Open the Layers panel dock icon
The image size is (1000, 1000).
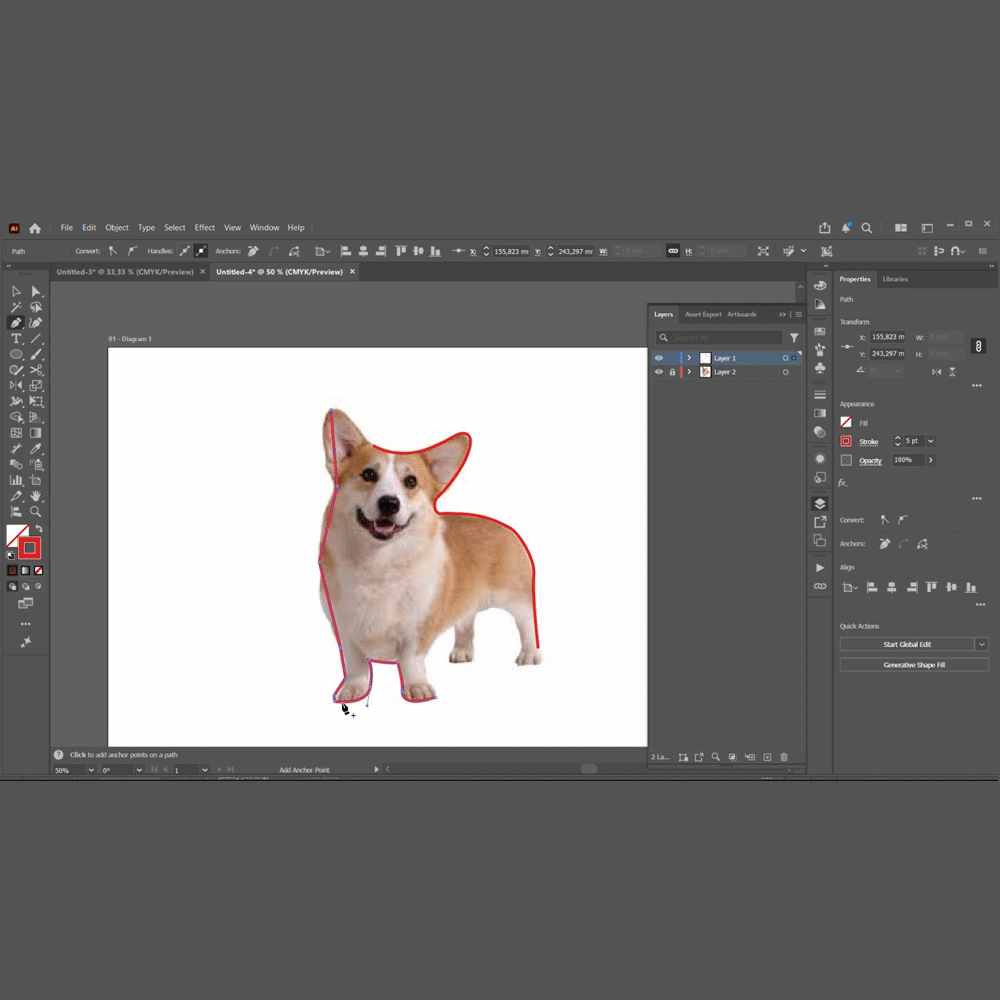point(820,504)
